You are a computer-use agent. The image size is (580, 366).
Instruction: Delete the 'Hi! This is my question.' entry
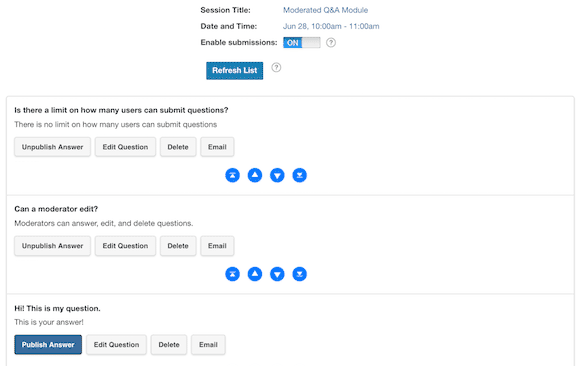[x=169, y=345]
